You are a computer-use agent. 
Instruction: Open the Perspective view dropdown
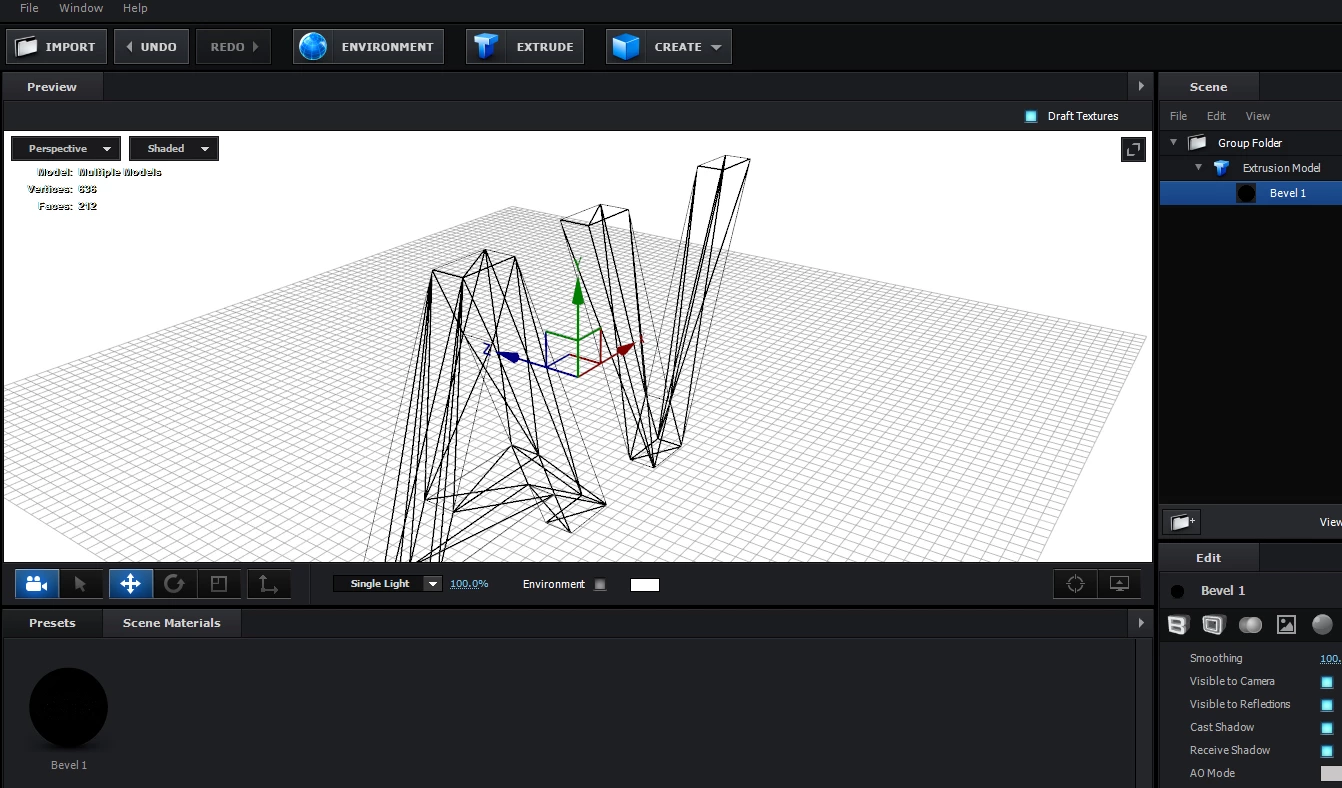(66, 149)
